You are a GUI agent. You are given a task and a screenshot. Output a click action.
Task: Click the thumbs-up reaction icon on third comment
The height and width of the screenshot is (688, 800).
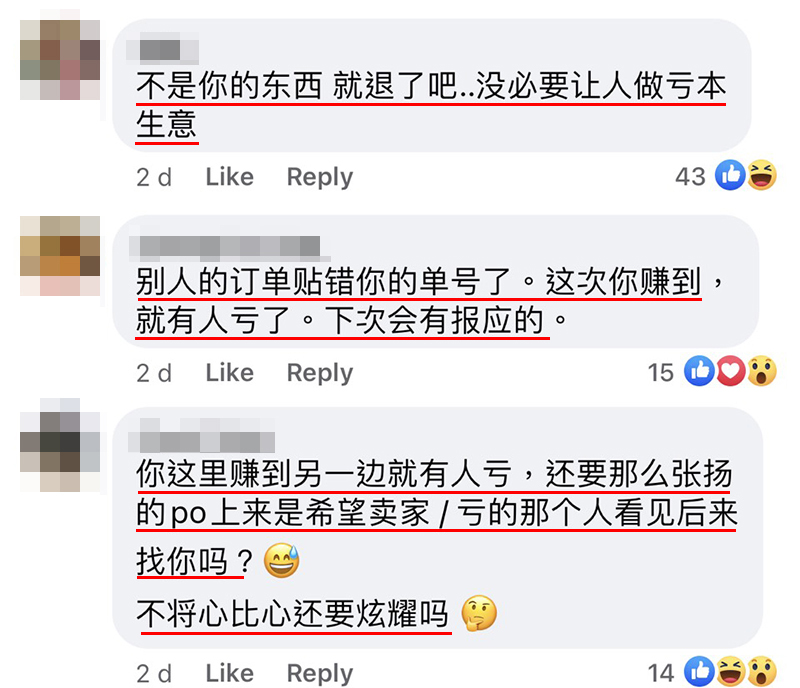699,672
